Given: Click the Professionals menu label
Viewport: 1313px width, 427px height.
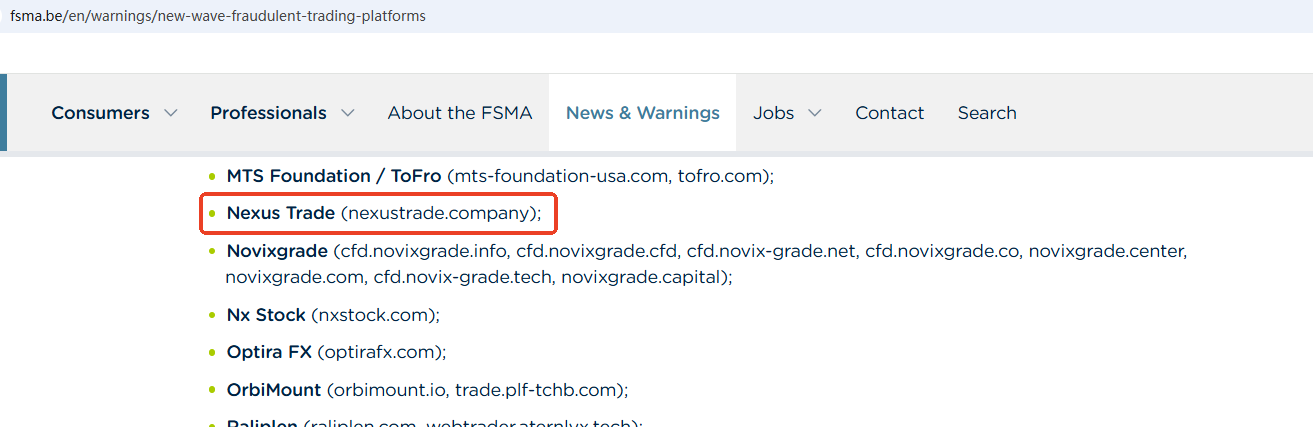Looking at the screenshot, I should pyautogui.click(x=268, y=113).
